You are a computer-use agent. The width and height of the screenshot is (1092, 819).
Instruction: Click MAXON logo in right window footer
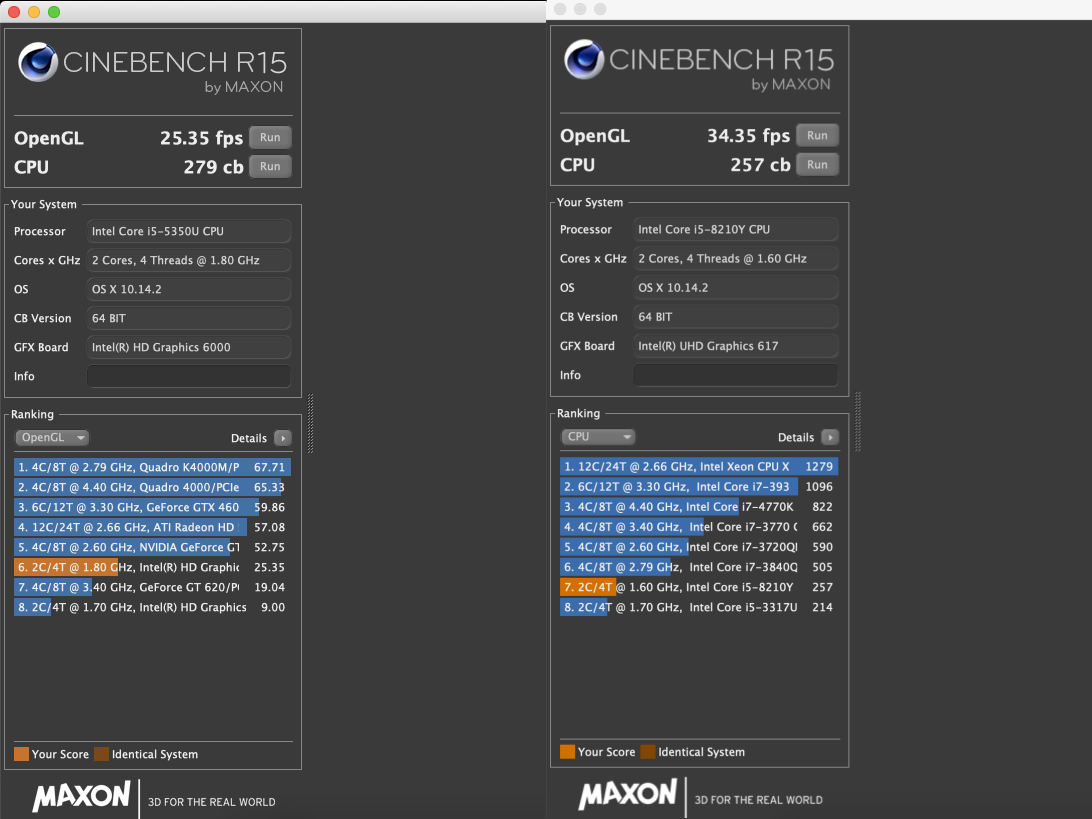tap(627, 795)
